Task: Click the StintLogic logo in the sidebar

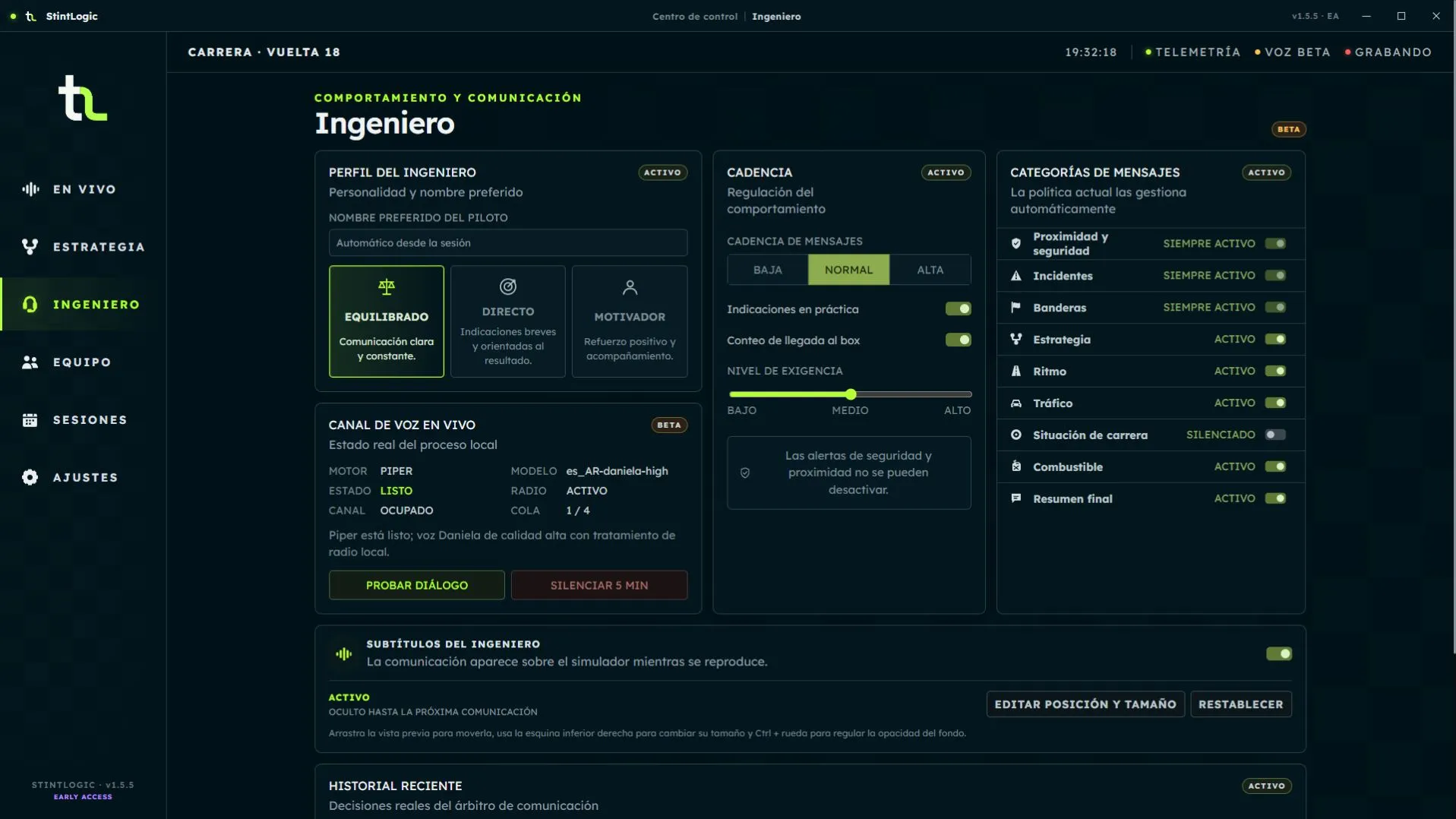Action: tap(83, 98)
